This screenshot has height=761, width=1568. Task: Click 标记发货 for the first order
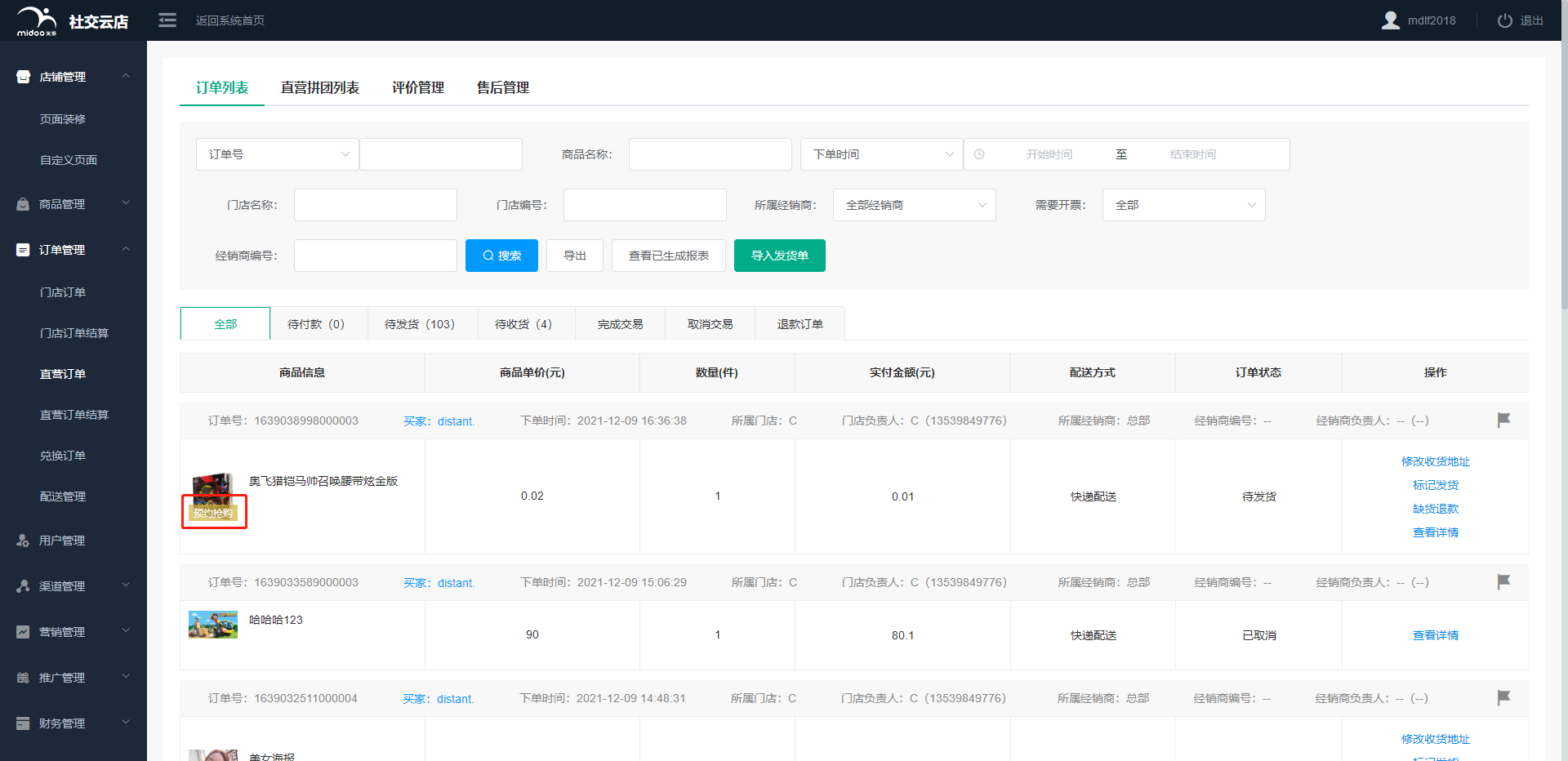click(1436, 485)
